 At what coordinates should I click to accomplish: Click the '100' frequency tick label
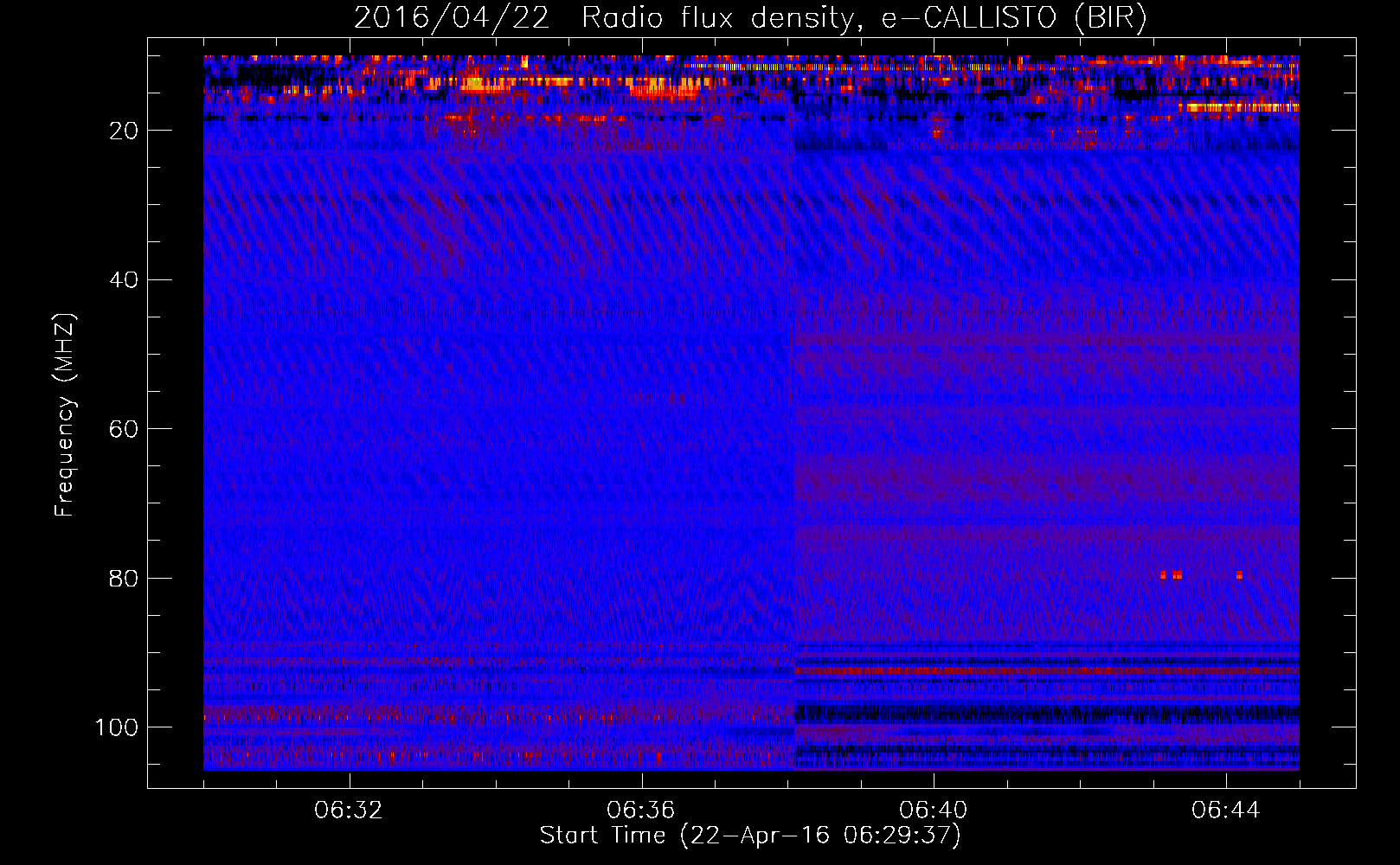pyautogui.click(x=117, y=727)
